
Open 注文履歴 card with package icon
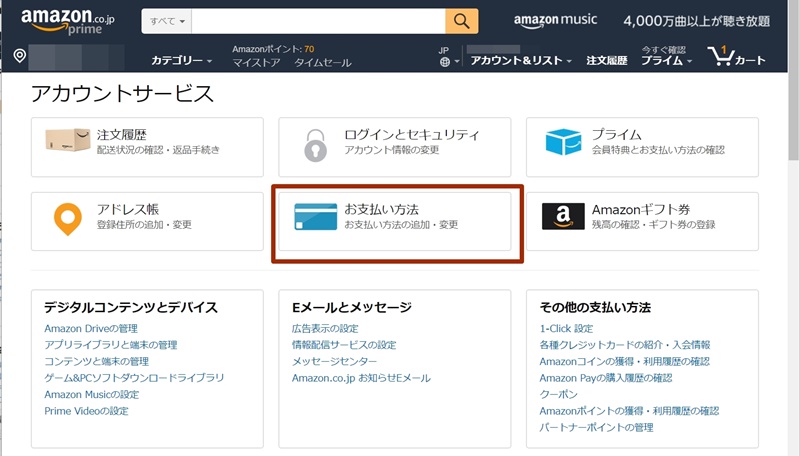pos(147,141)
